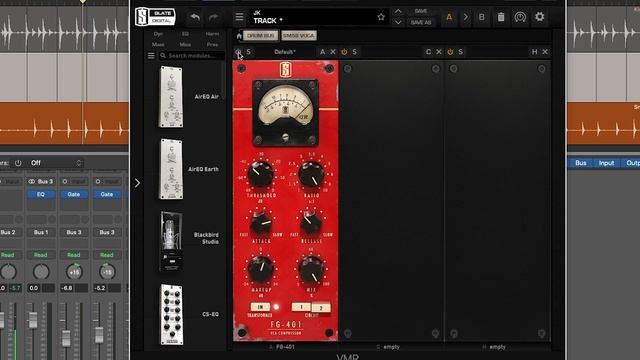Remove the module from slot A
The height and width of the screenshot is (360, 640).
pos(333,52)
